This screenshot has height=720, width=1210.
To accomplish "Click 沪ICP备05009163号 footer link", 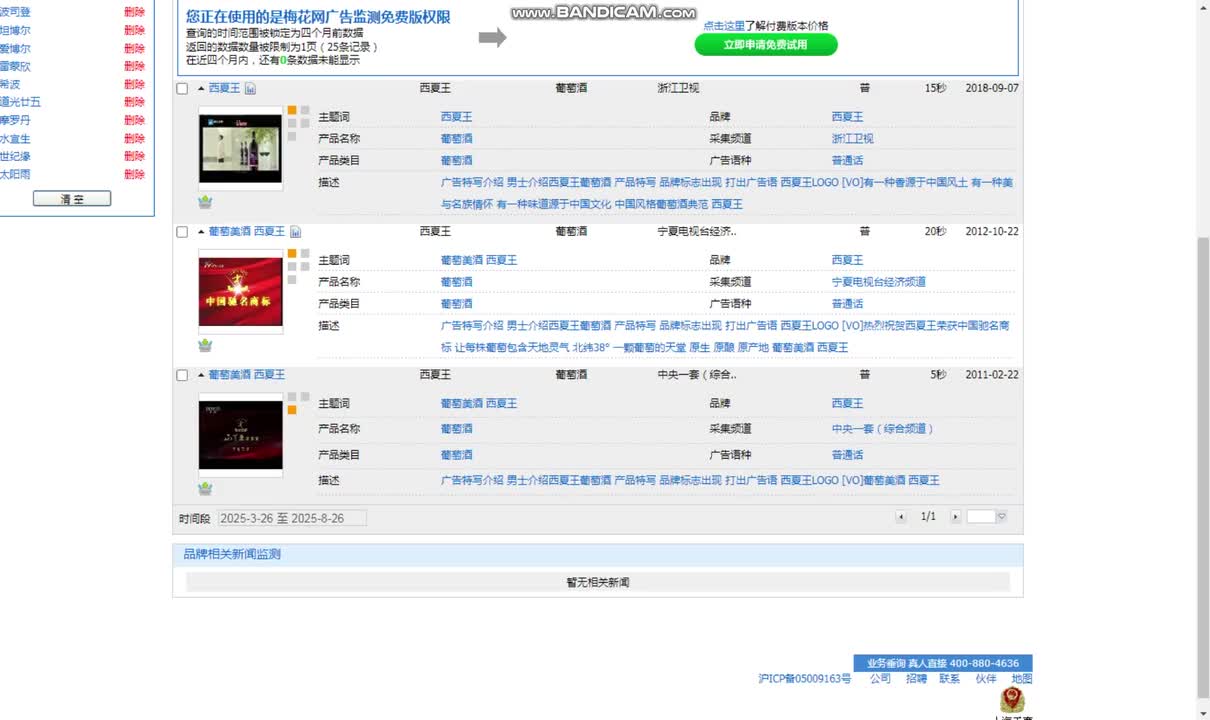I will [x=805, y=678].
